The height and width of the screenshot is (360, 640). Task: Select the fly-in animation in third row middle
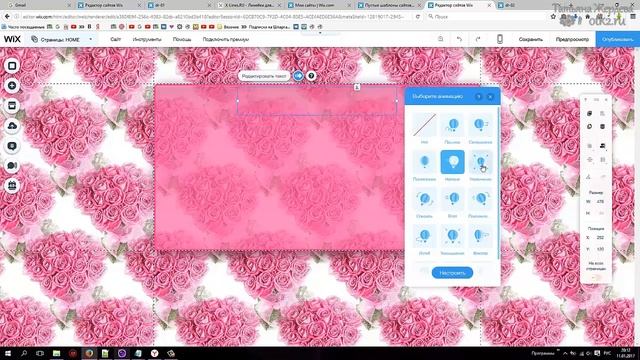452,199
